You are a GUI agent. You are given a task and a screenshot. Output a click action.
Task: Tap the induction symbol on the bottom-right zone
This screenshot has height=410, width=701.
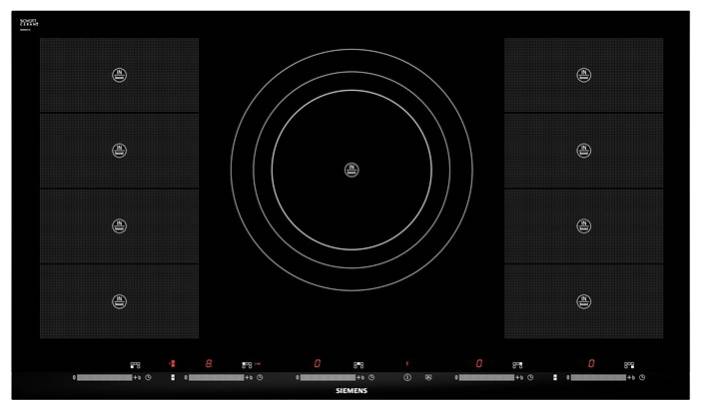583,300
